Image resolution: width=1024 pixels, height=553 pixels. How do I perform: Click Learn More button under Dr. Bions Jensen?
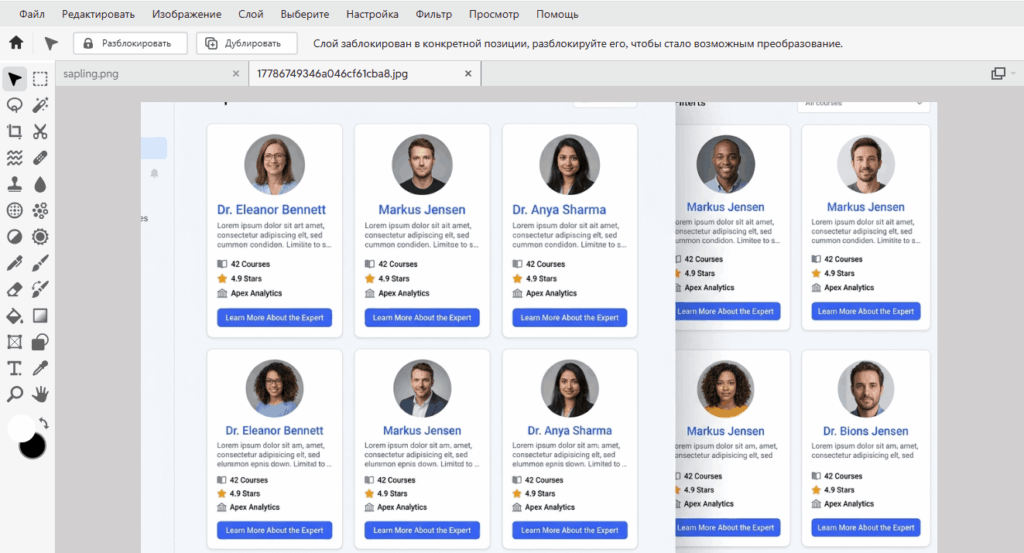pos(865,528)
